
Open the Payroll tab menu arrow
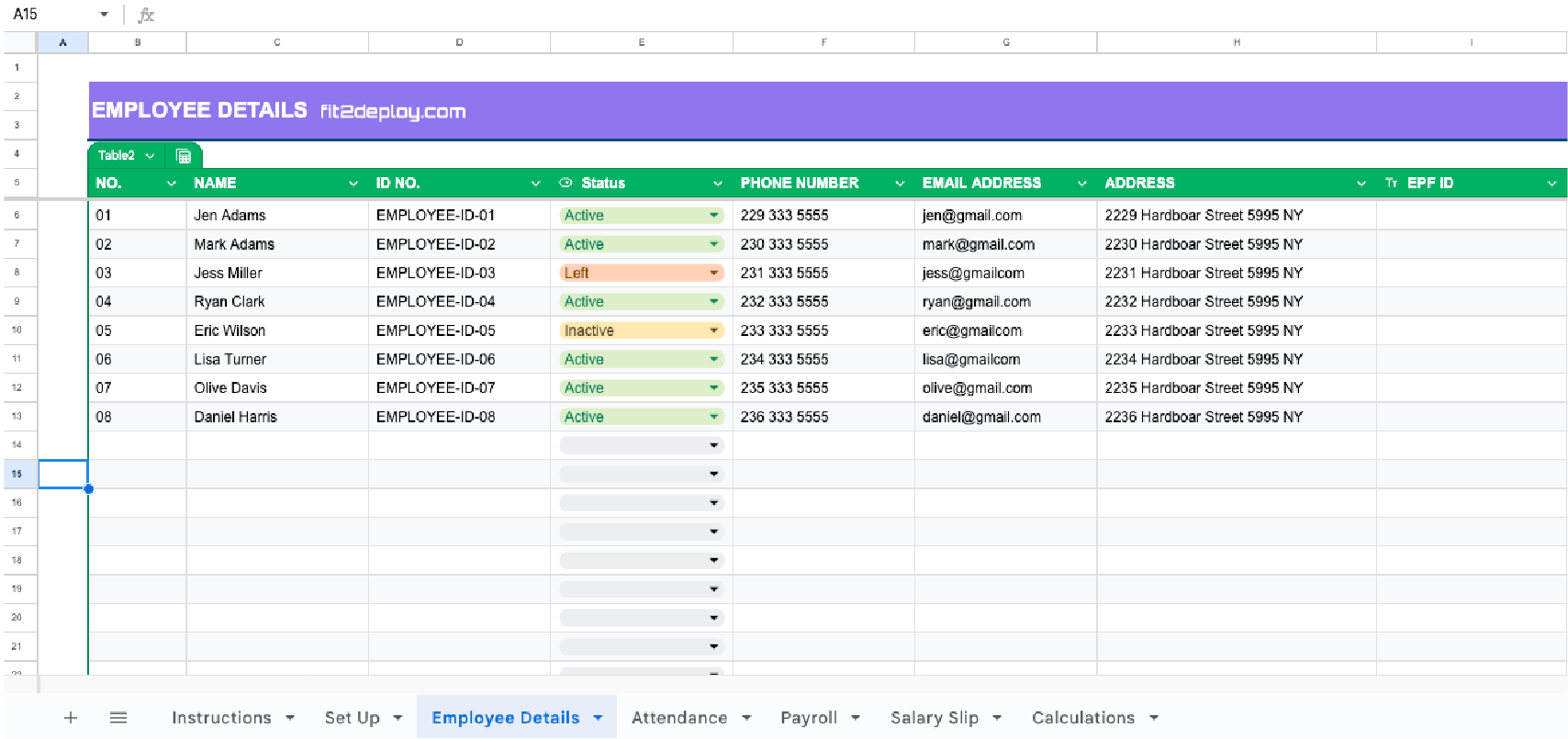pyautogui.click(x=856, y=718)
